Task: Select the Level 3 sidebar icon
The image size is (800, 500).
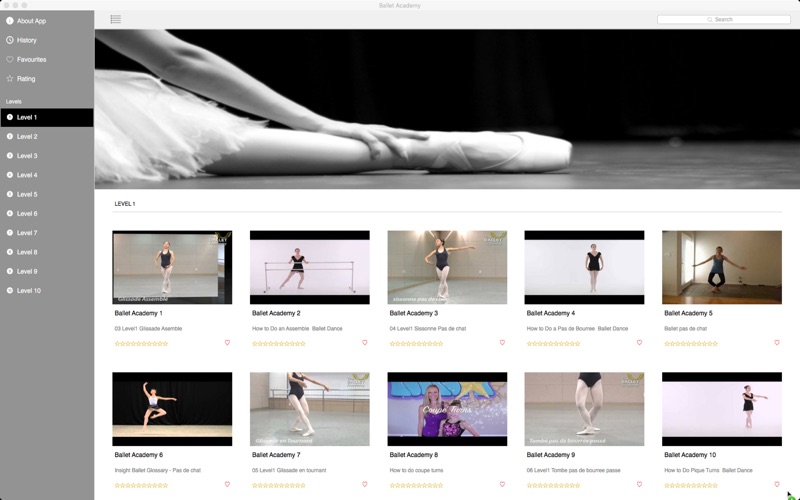Action: 10,156
